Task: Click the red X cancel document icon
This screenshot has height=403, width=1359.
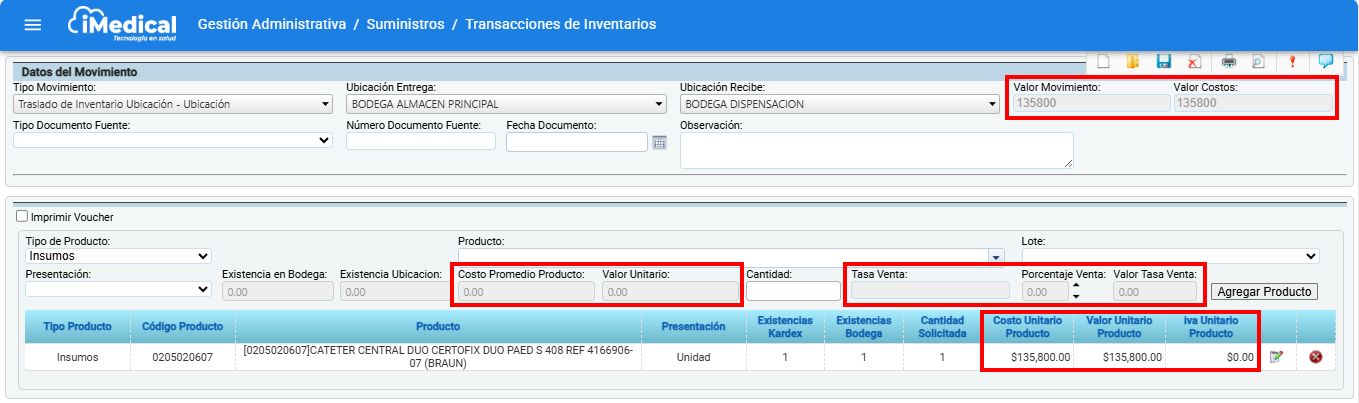Action: pyautogui.click(x=1194, y=62)
